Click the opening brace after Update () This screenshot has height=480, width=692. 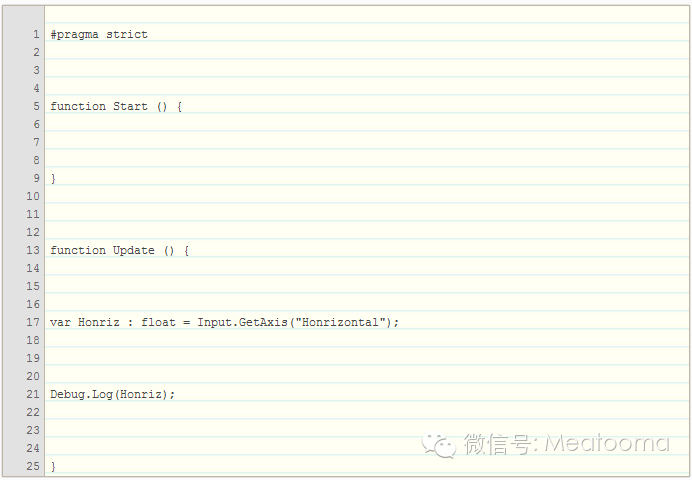(x=186, y=250)
